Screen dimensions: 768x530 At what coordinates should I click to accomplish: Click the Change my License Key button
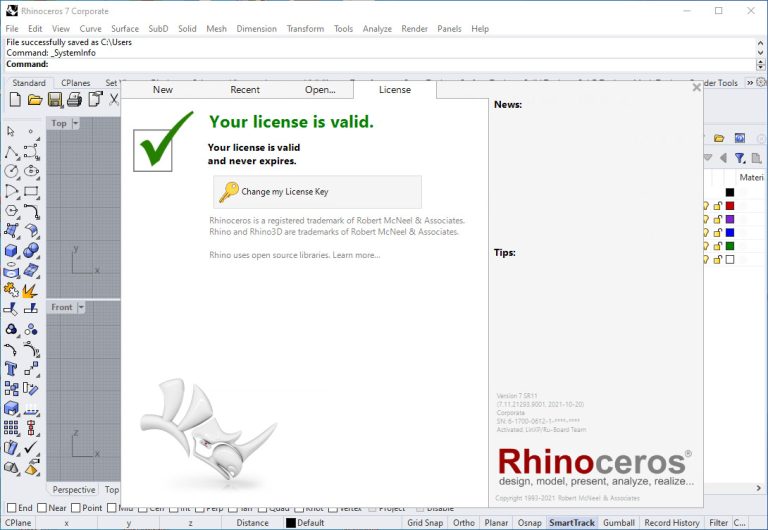(x=317, y=192)
